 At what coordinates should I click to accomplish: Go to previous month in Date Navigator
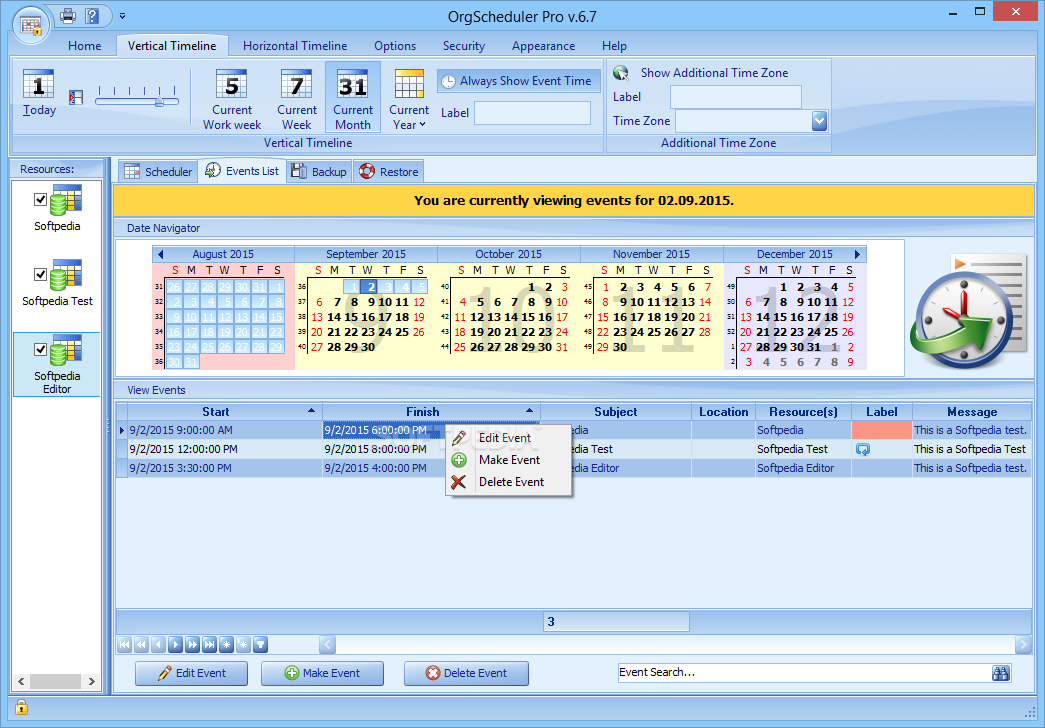click(160, 254)
